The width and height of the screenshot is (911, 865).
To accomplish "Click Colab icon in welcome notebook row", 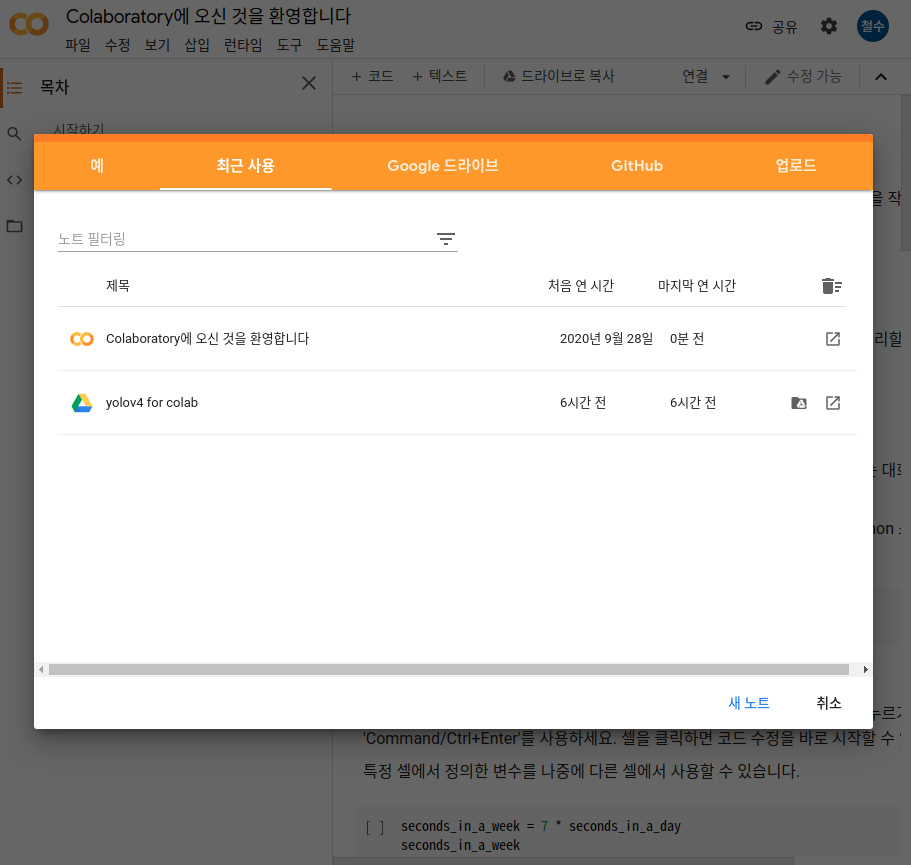I will (x=82, y=339).
